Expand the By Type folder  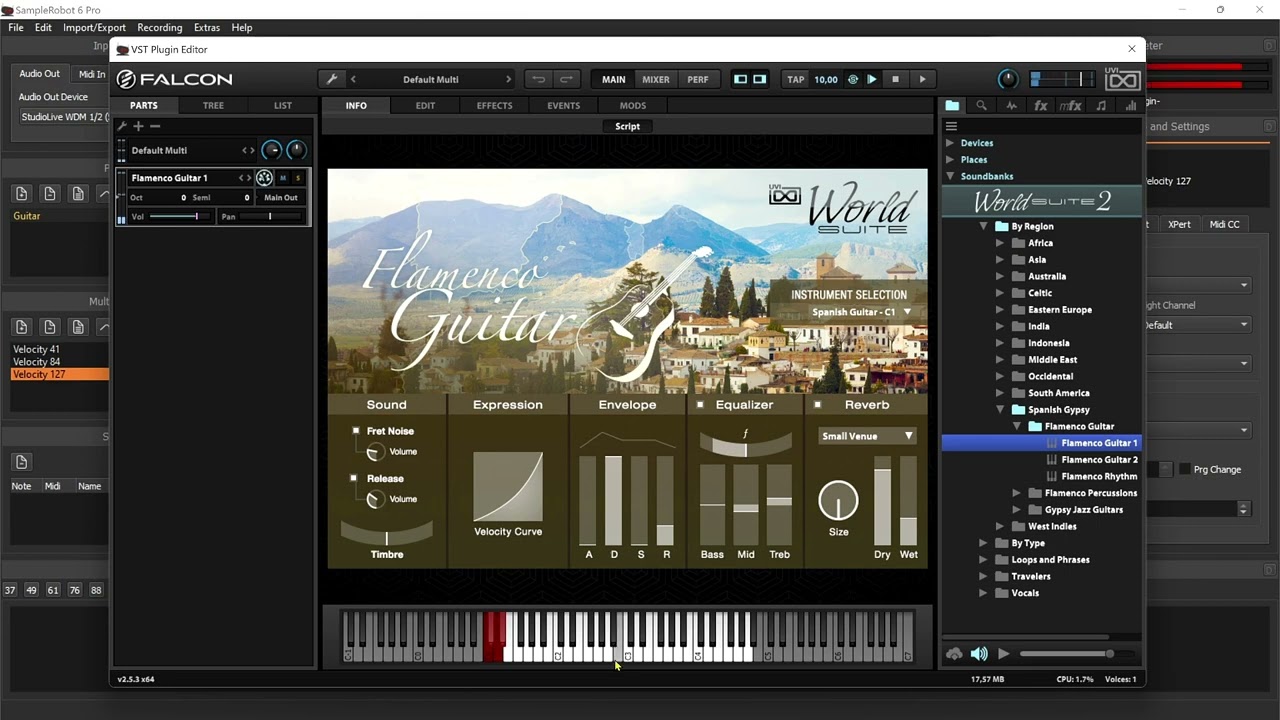point(983,543)
